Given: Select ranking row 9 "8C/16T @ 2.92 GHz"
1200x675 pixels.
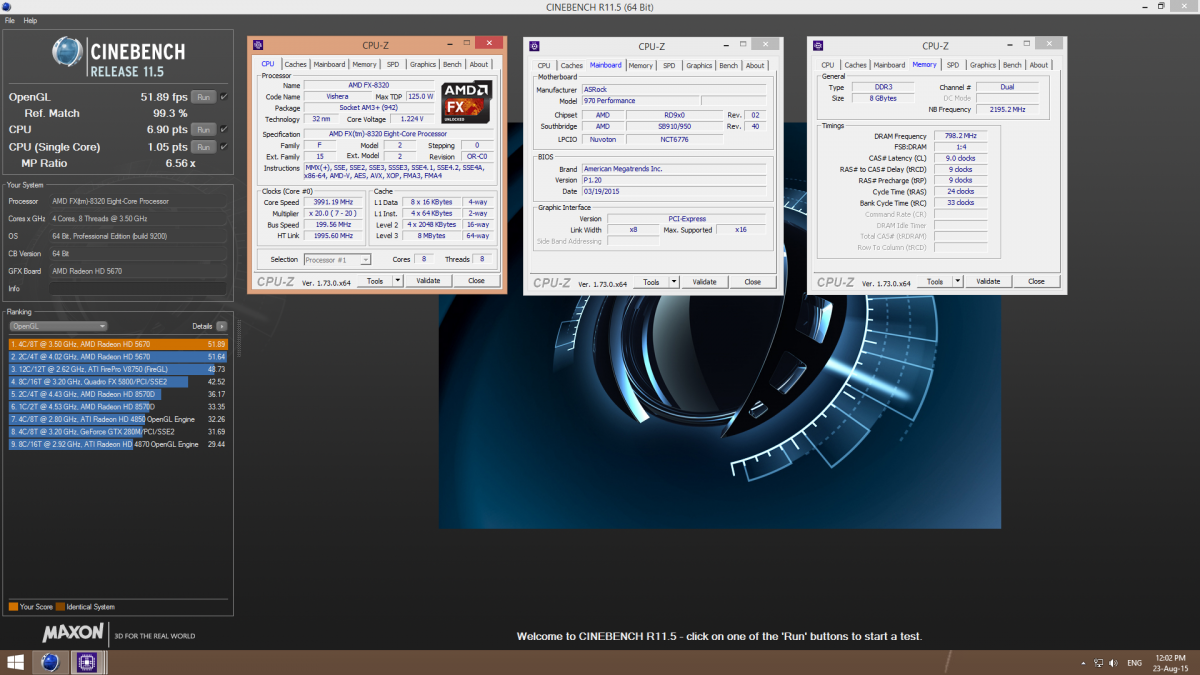Looking at the screenshot, I should click(x=118, y=444).
